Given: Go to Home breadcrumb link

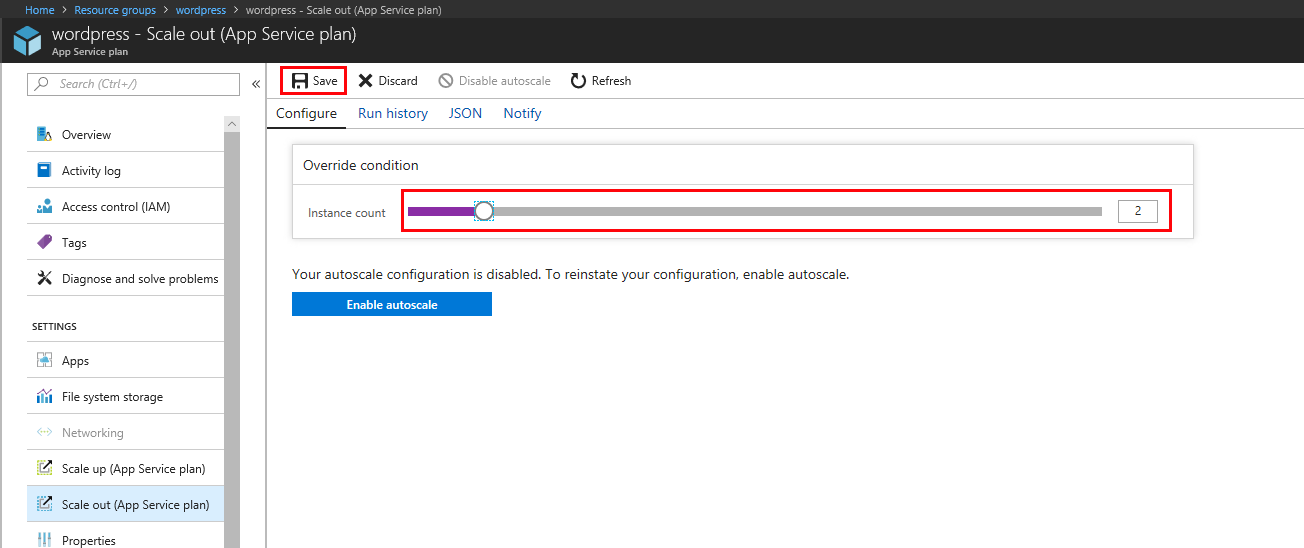Looking at the screenshot, I should 40,10.
